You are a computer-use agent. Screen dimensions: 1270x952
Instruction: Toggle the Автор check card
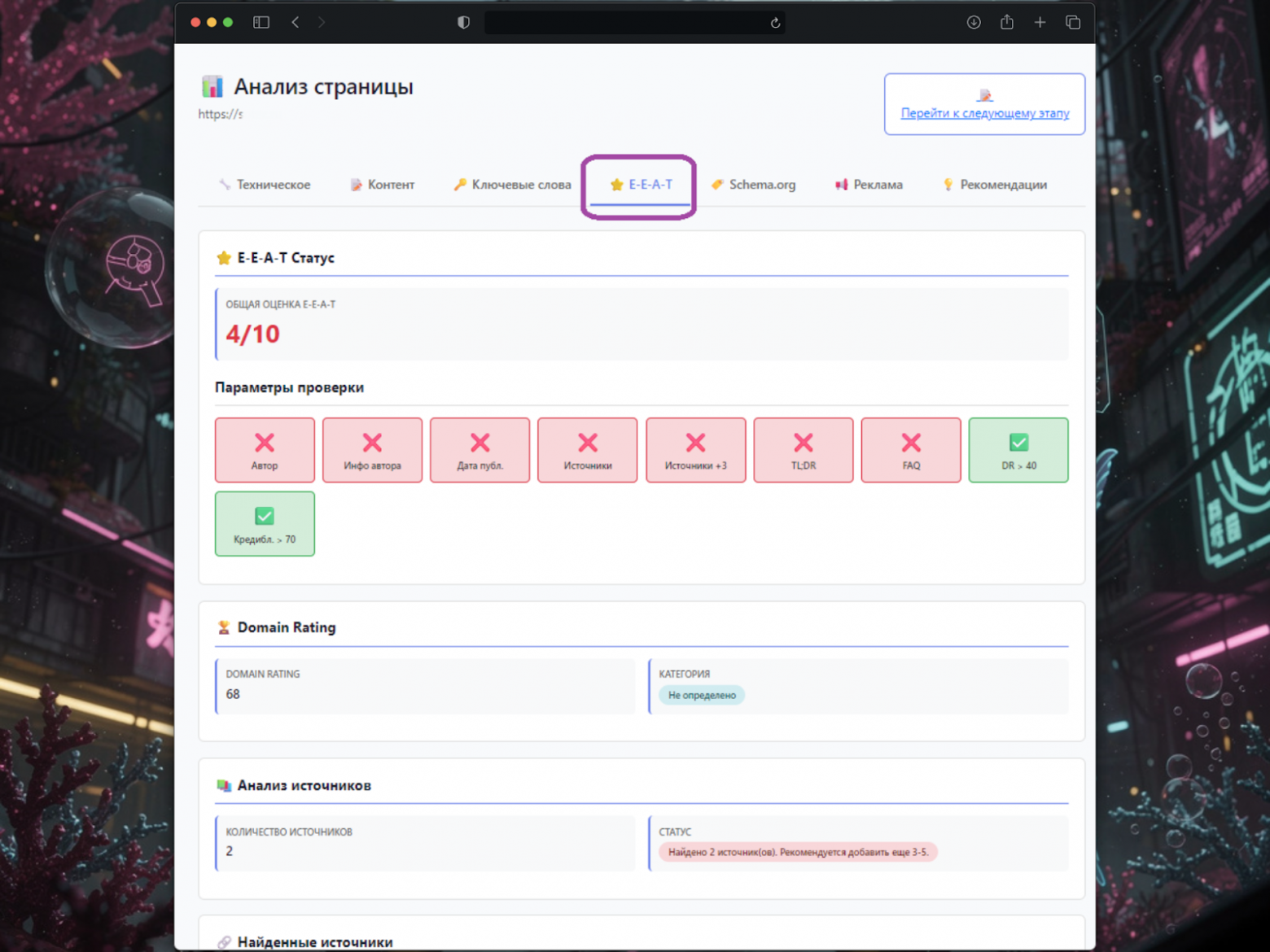pos(265,450)
